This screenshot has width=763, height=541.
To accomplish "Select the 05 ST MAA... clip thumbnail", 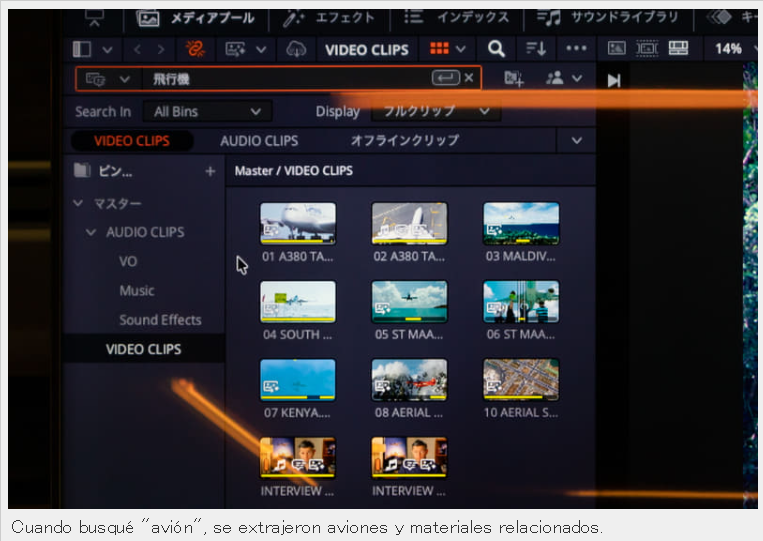I will 409,302.
